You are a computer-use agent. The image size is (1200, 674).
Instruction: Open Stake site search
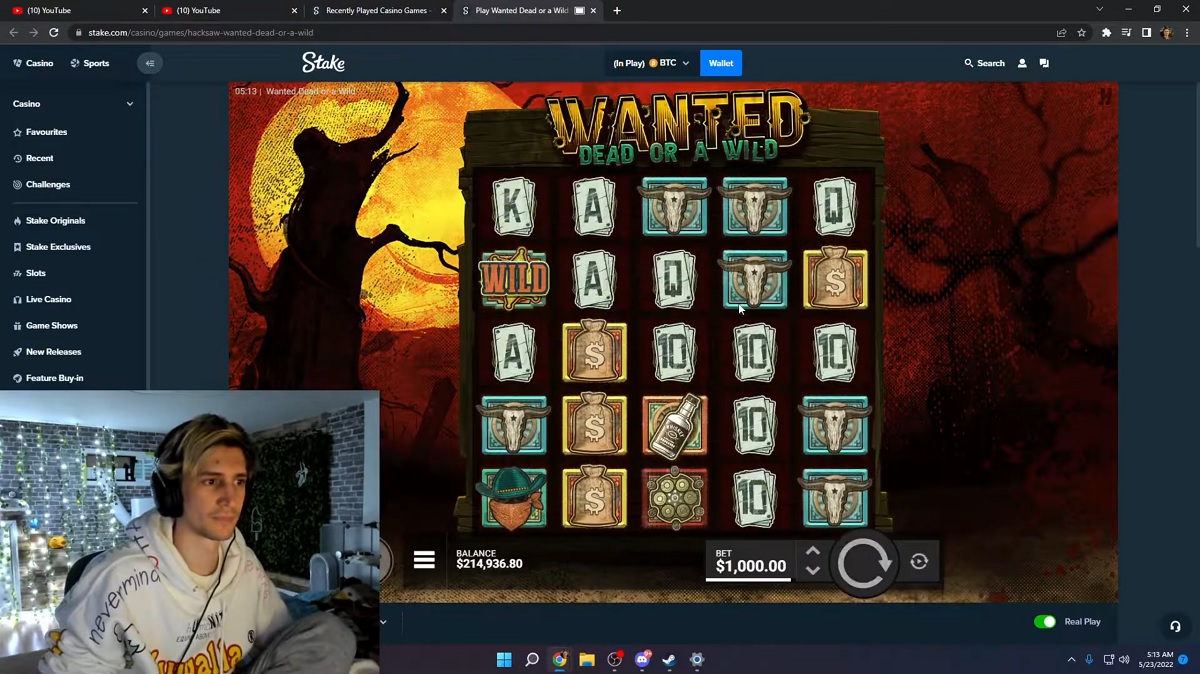pos(984,63)
